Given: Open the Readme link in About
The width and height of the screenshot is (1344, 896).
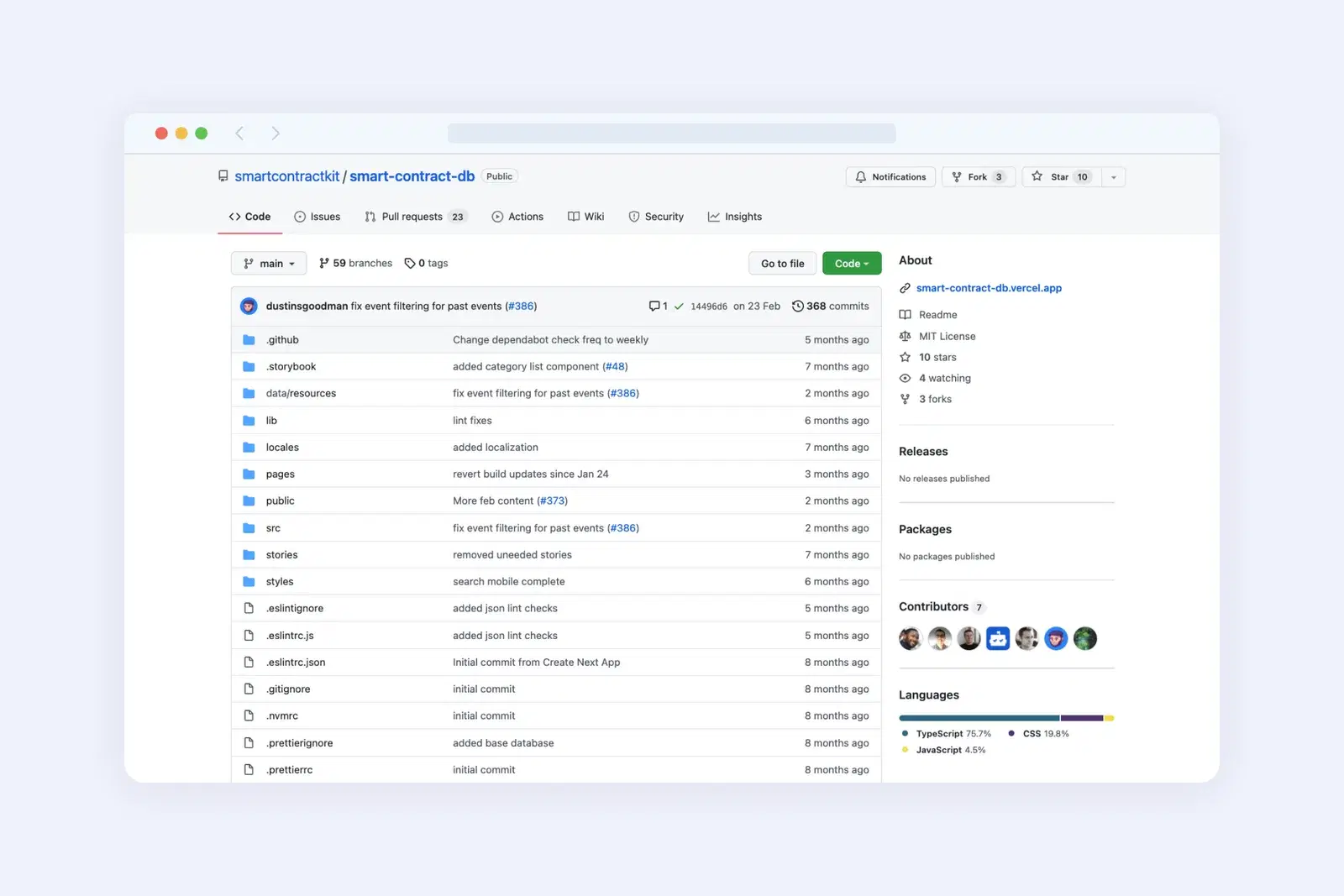Looking at the screenshot, I should 928,315.
